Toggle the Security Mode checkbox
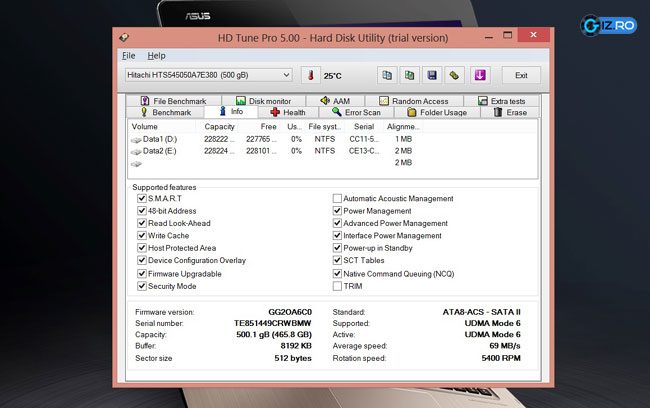 click(142, 286)
